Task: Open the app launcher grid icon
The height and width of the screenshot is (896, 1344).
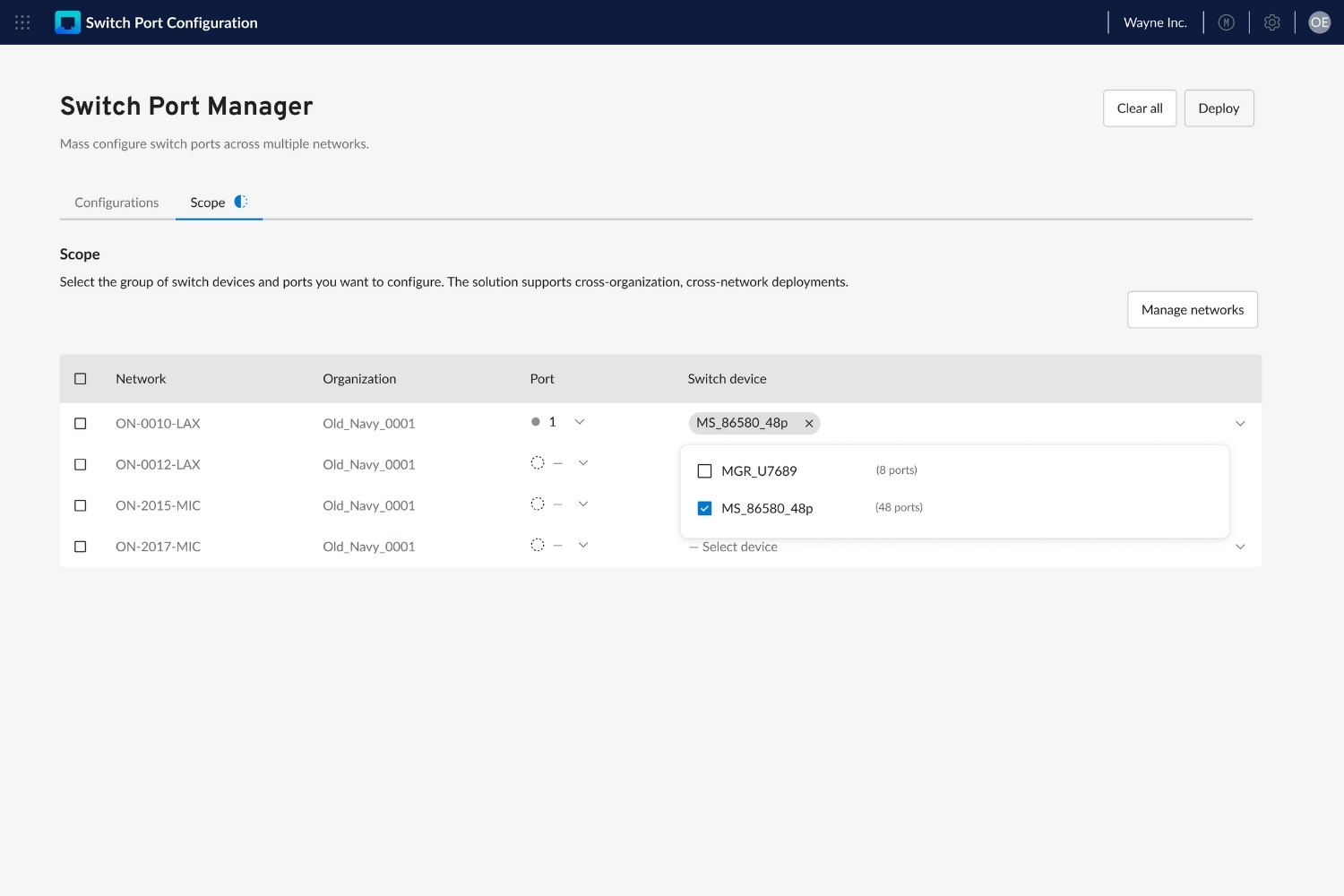Action: click(22, 22)
